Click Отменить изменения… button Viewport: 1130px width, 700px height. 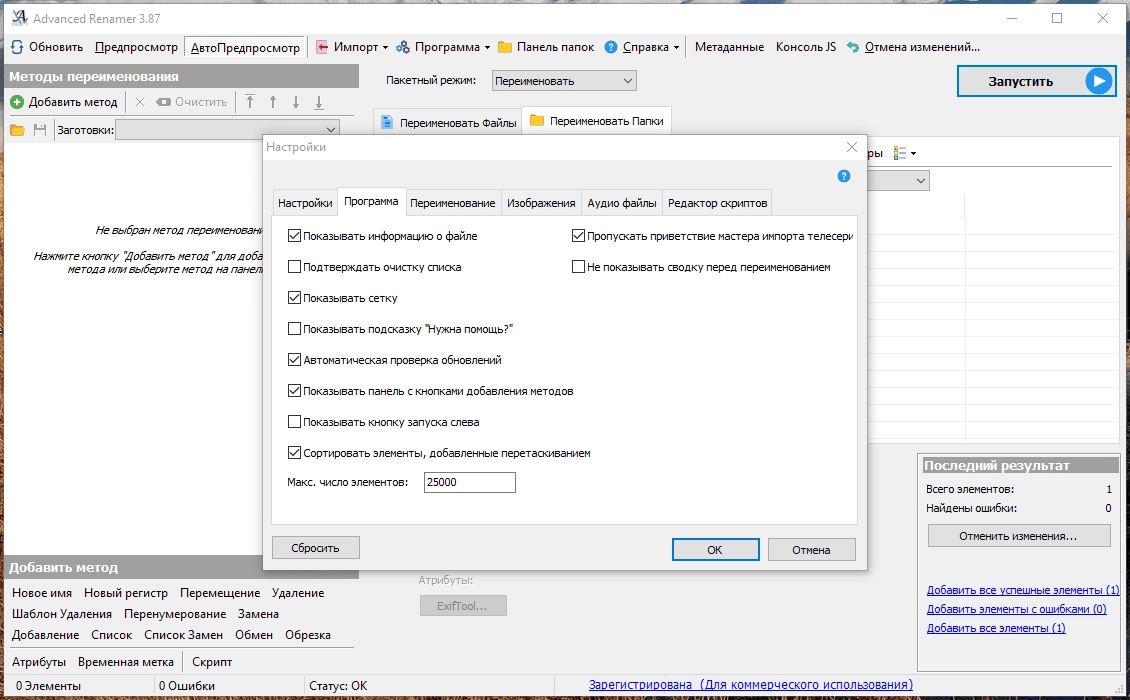click(1018, 536)
